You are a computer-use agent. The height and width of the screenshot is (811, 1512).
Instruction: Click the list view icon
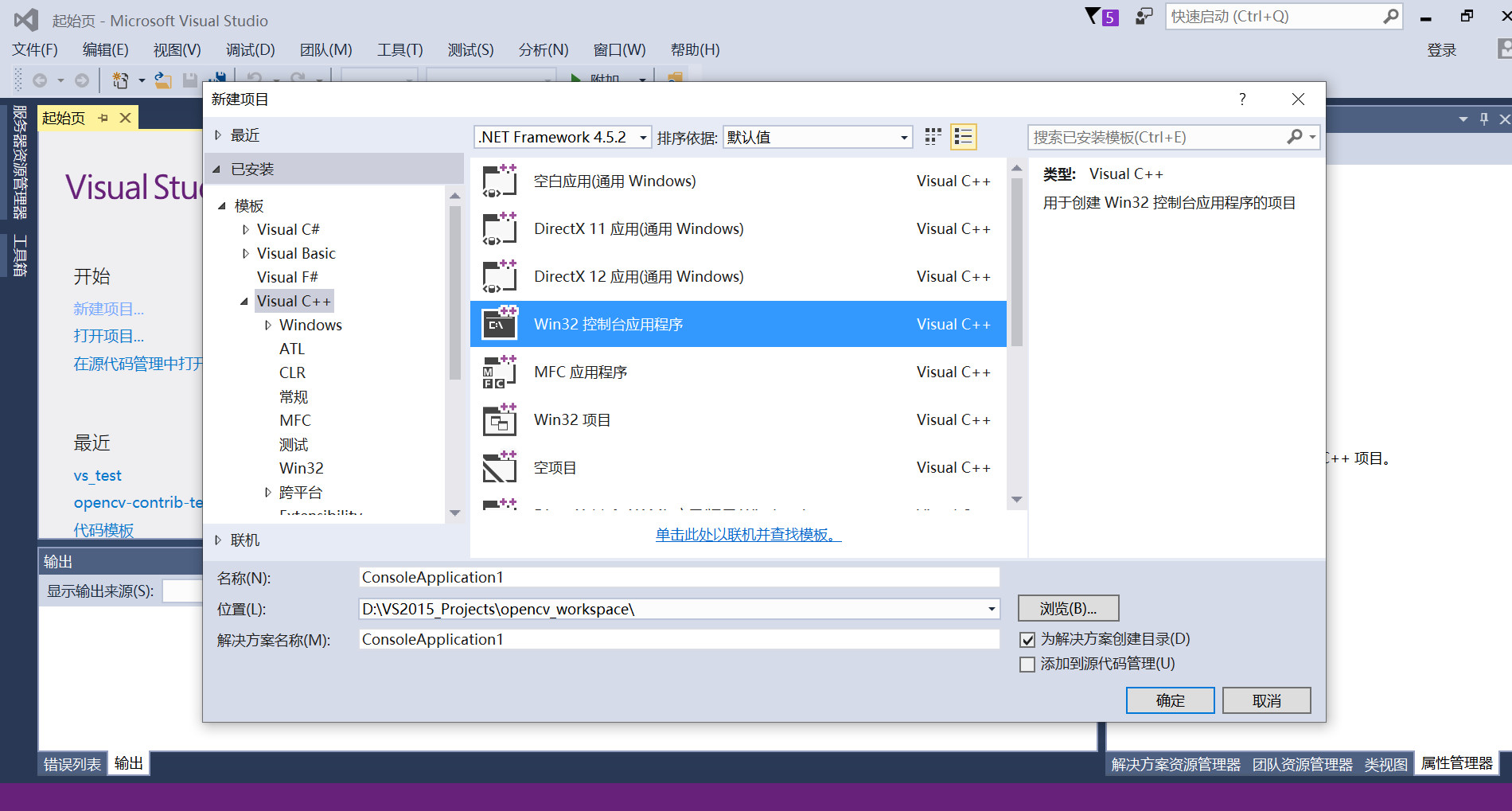(962, 136)
